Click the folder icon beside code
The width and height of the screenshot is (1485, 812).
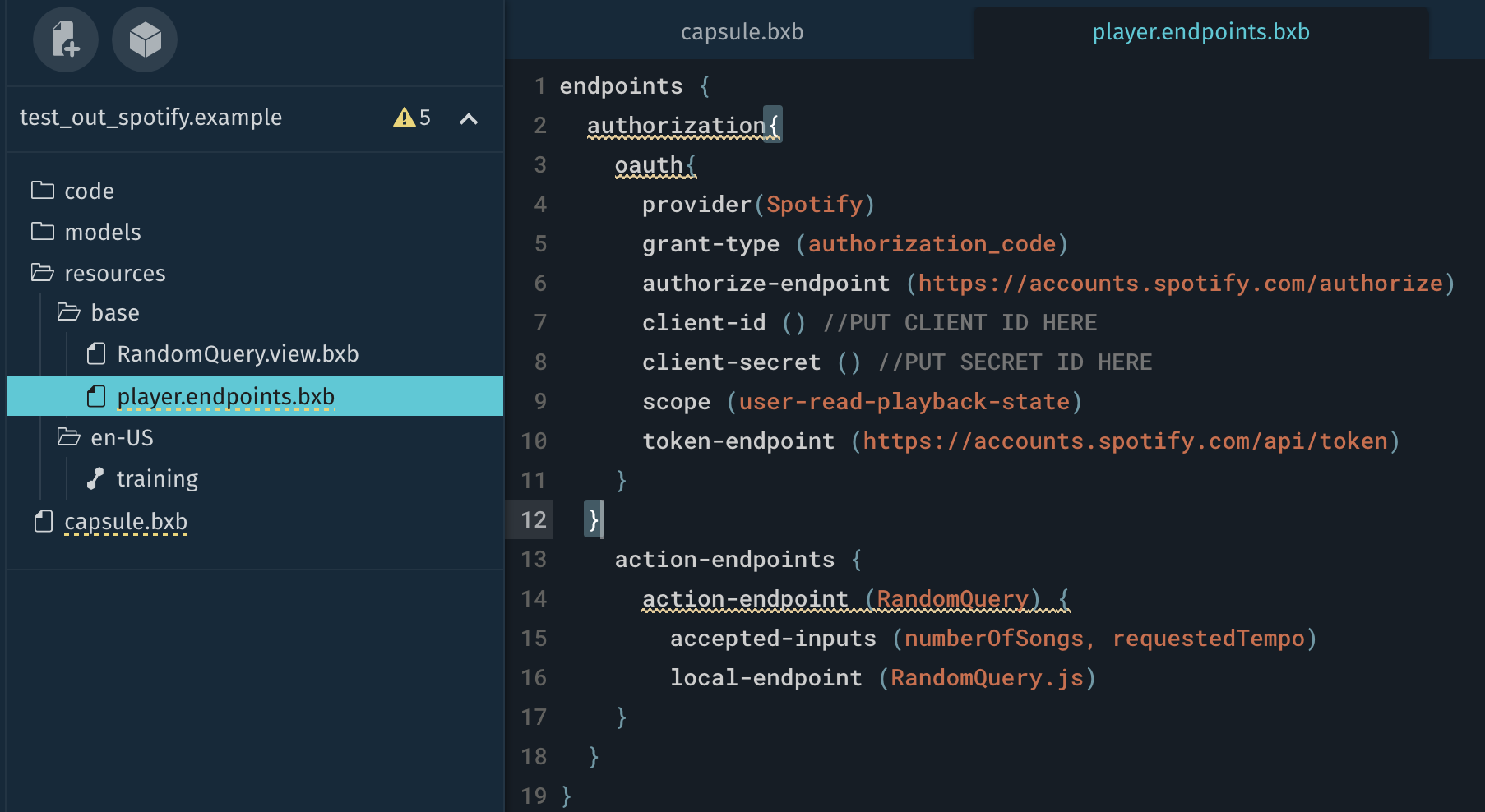42,190
